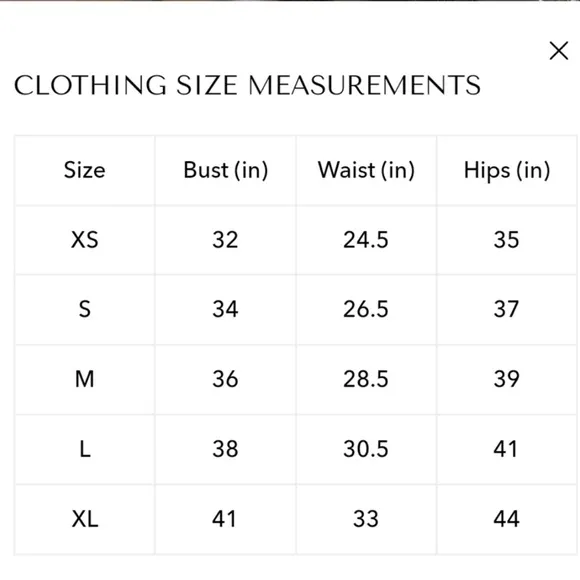Select the S hips value 37
580x580 pixels.
pyautogui.click(x=506, y=309)
